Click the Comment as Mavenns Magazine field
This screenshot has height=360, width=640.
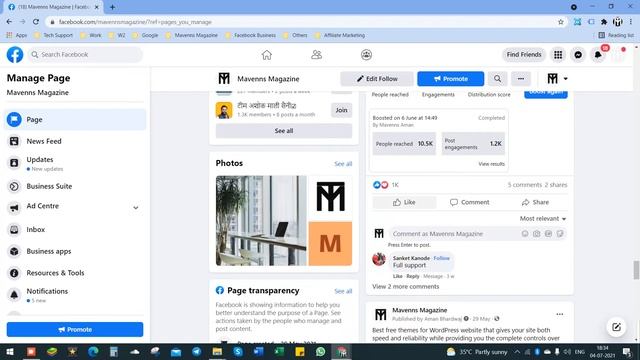[x=455, y=234]
